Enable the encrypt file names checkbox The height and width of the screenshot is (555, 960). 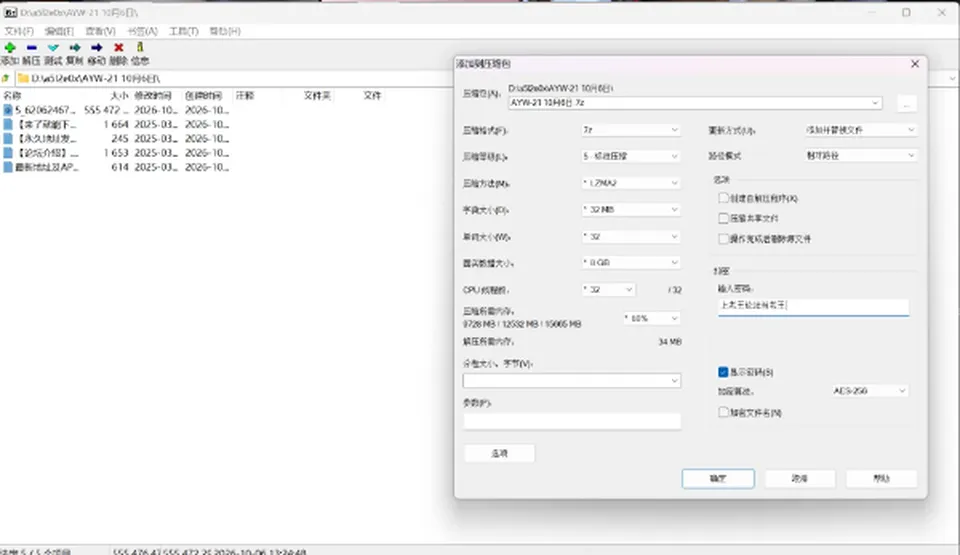click(x=723, y=412)
